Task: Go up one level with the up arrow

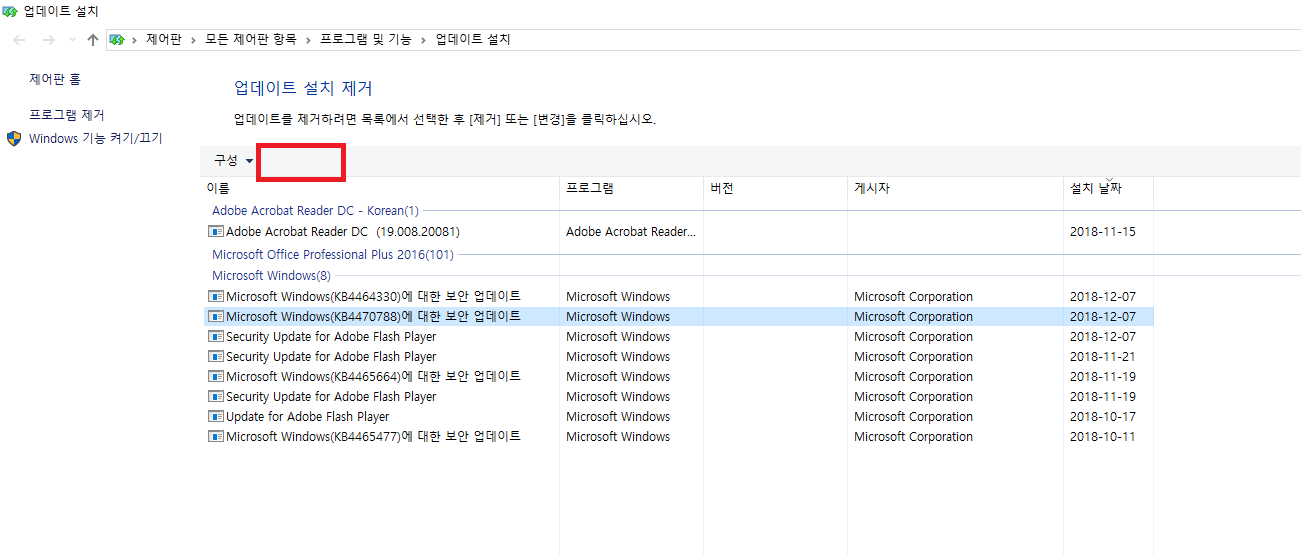Action: click(x=93, y=39)
